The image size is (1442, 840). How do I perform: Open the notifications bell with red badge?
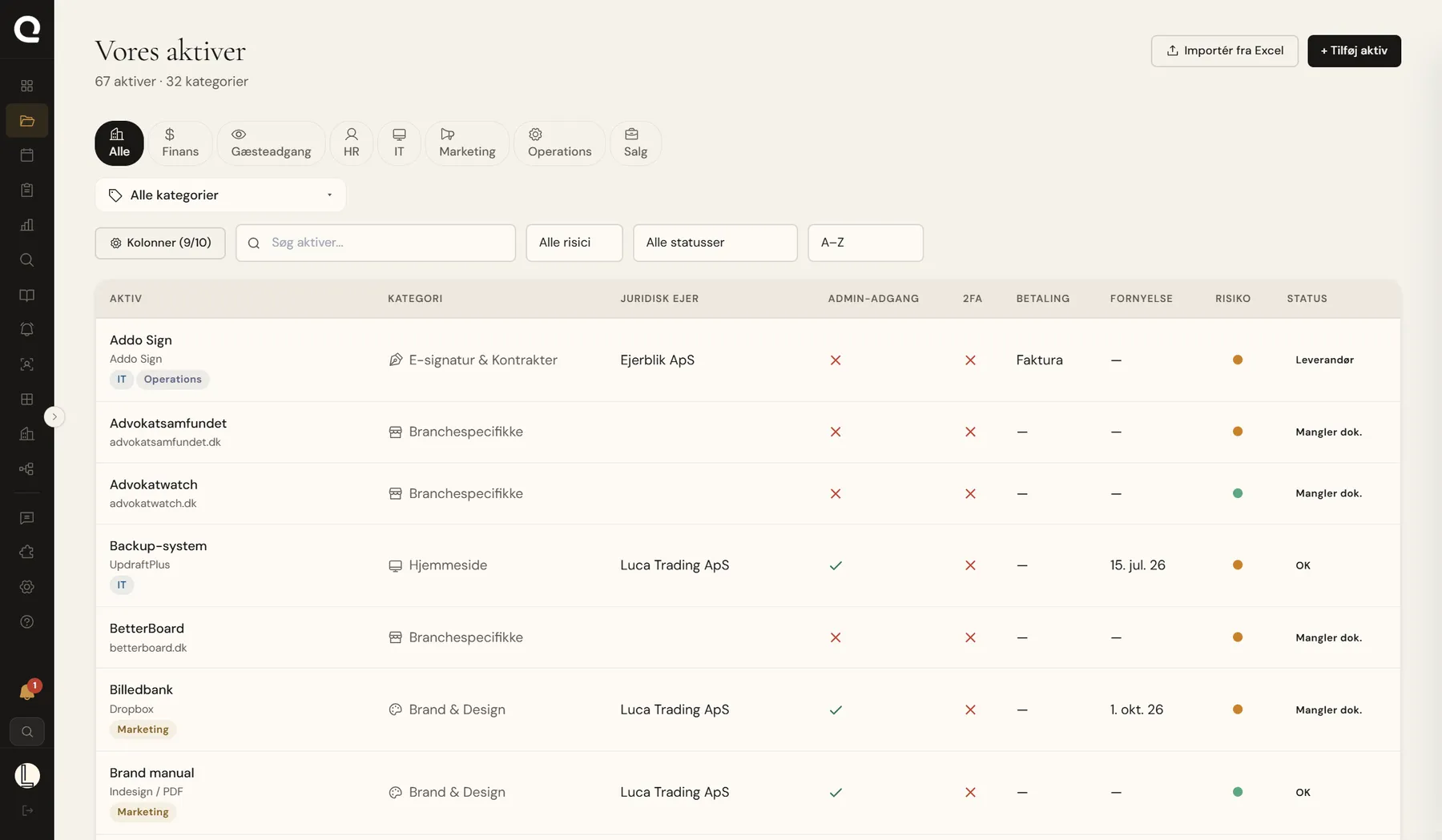[27, 692]
